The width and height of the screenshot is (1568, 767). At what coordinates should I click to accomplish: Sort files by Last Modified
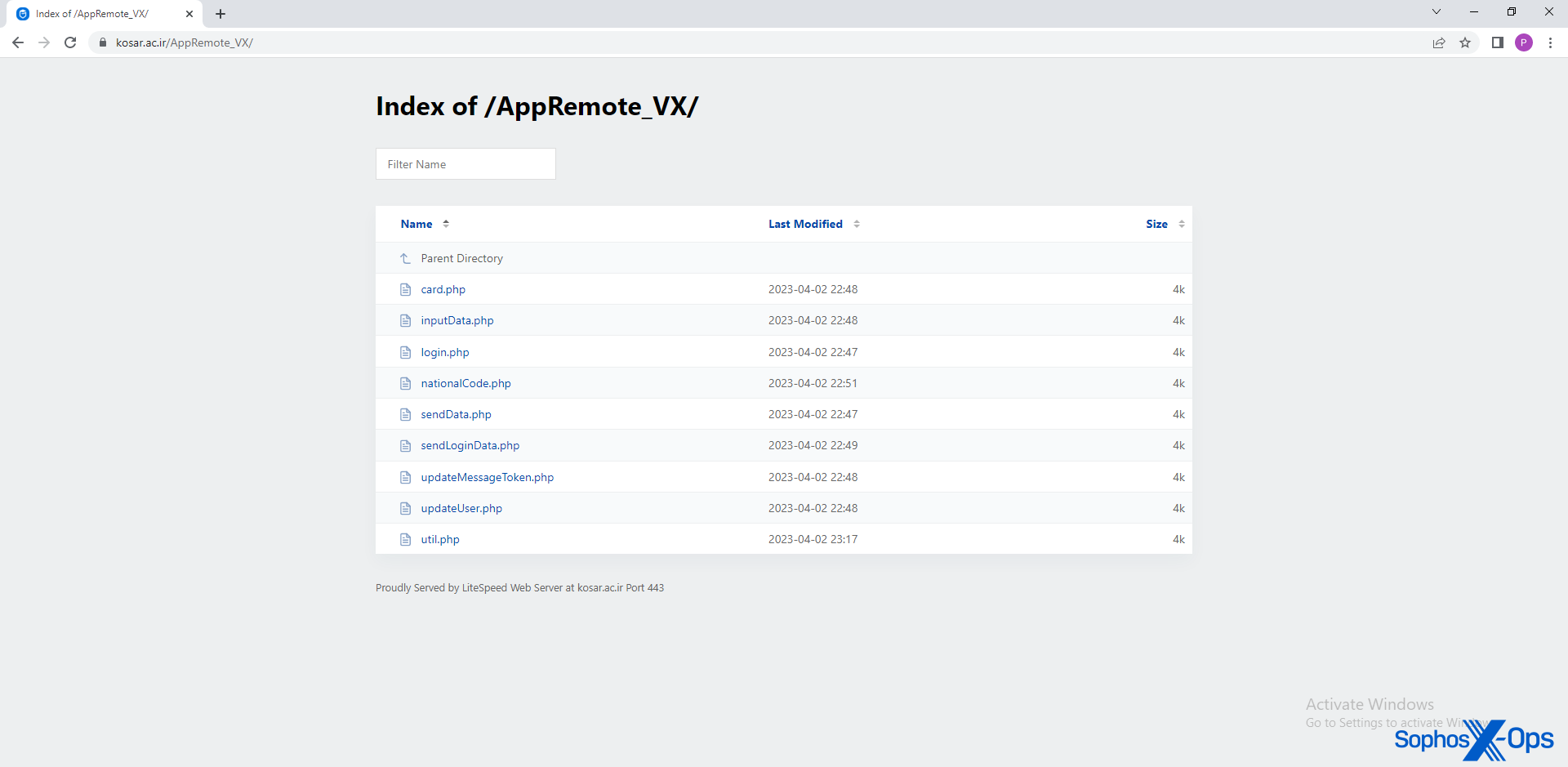805,224
